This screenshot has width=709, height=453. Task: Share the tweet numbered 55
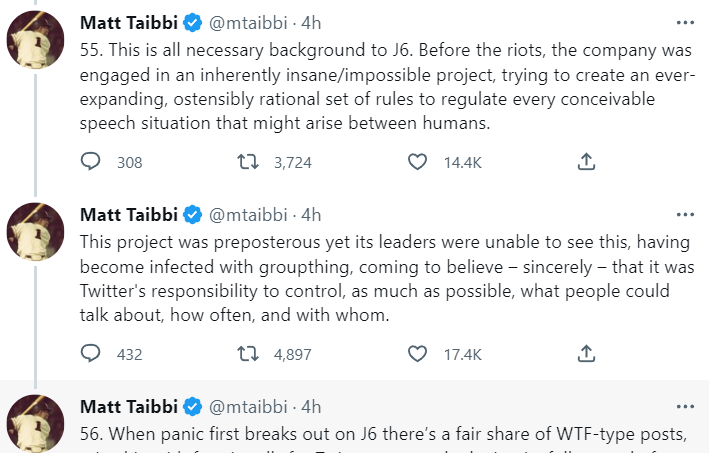pyautogui.click(x=587, y=162)
